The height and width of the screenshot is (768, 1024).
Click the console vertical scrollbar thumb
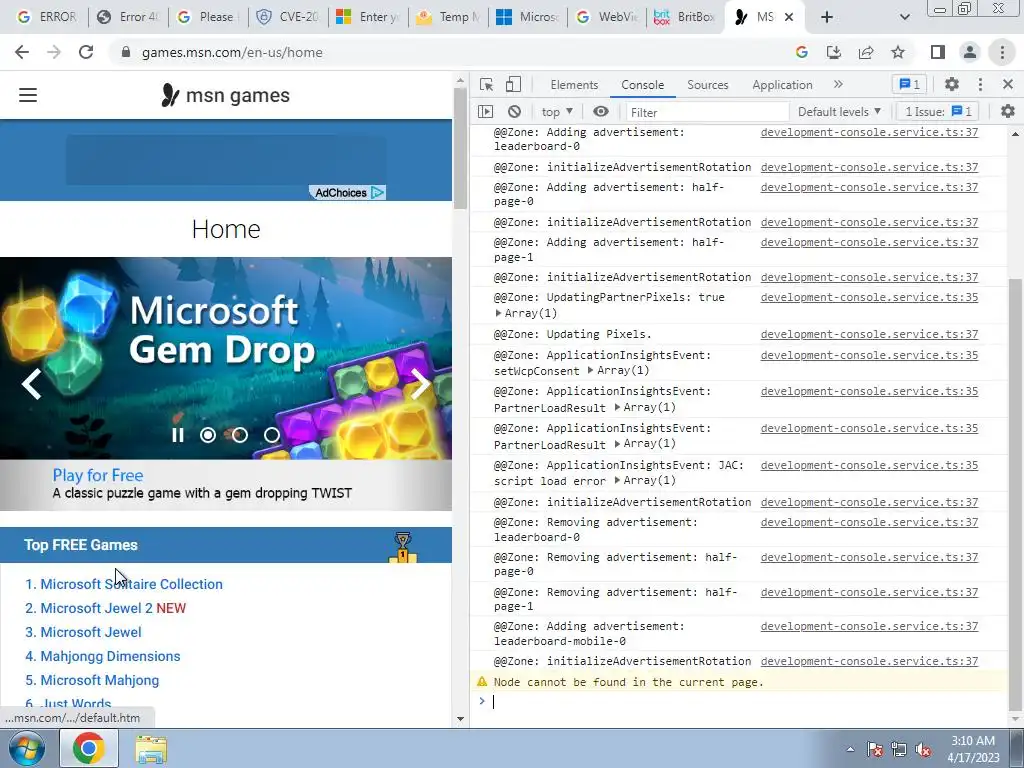[1015, 493]
